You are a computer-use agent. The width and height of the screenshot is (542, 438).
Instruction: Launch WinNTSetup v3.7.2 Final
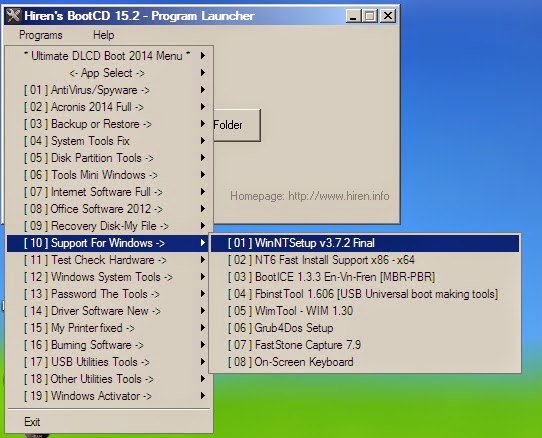click(x=365, y=243)
